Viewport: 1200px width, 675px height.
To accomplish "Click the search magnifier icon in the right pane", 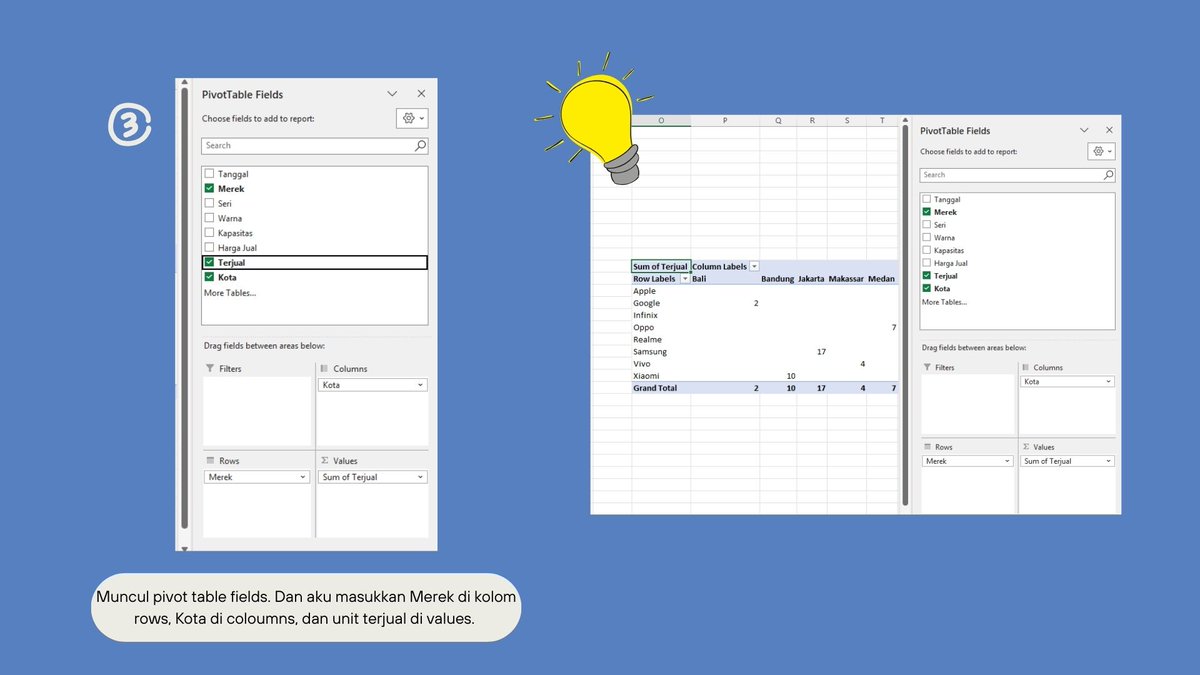I will click(1108, 174).
